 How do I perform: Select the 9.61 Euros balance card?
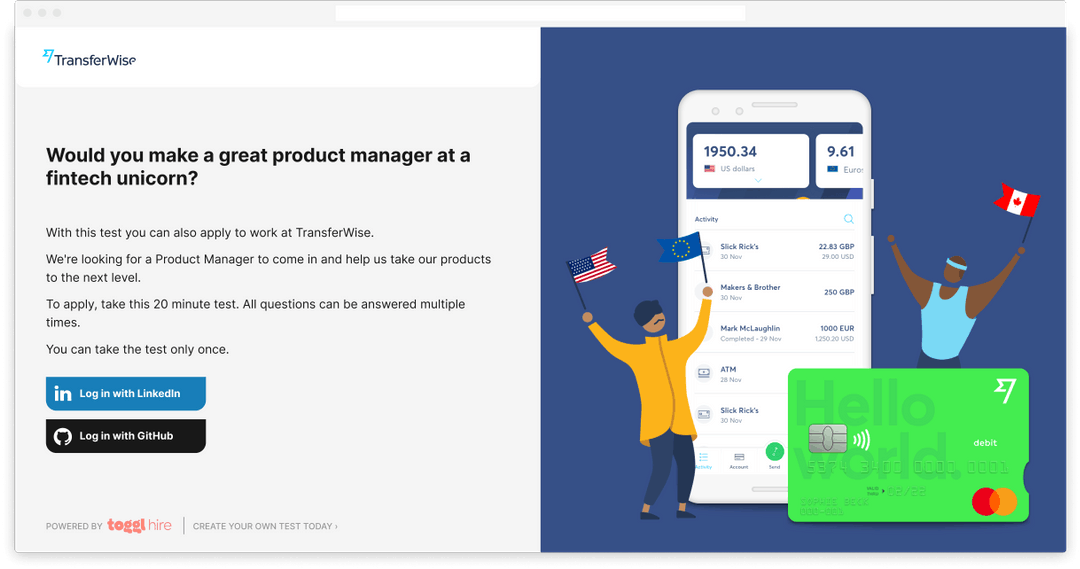click(840, 161)
